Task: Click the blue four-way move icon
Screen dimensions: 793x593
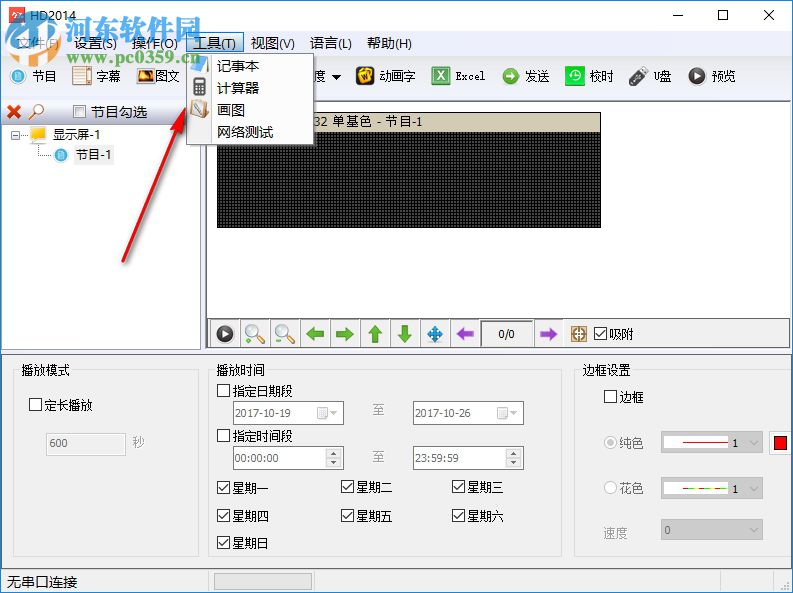Action: coord(435,334)
